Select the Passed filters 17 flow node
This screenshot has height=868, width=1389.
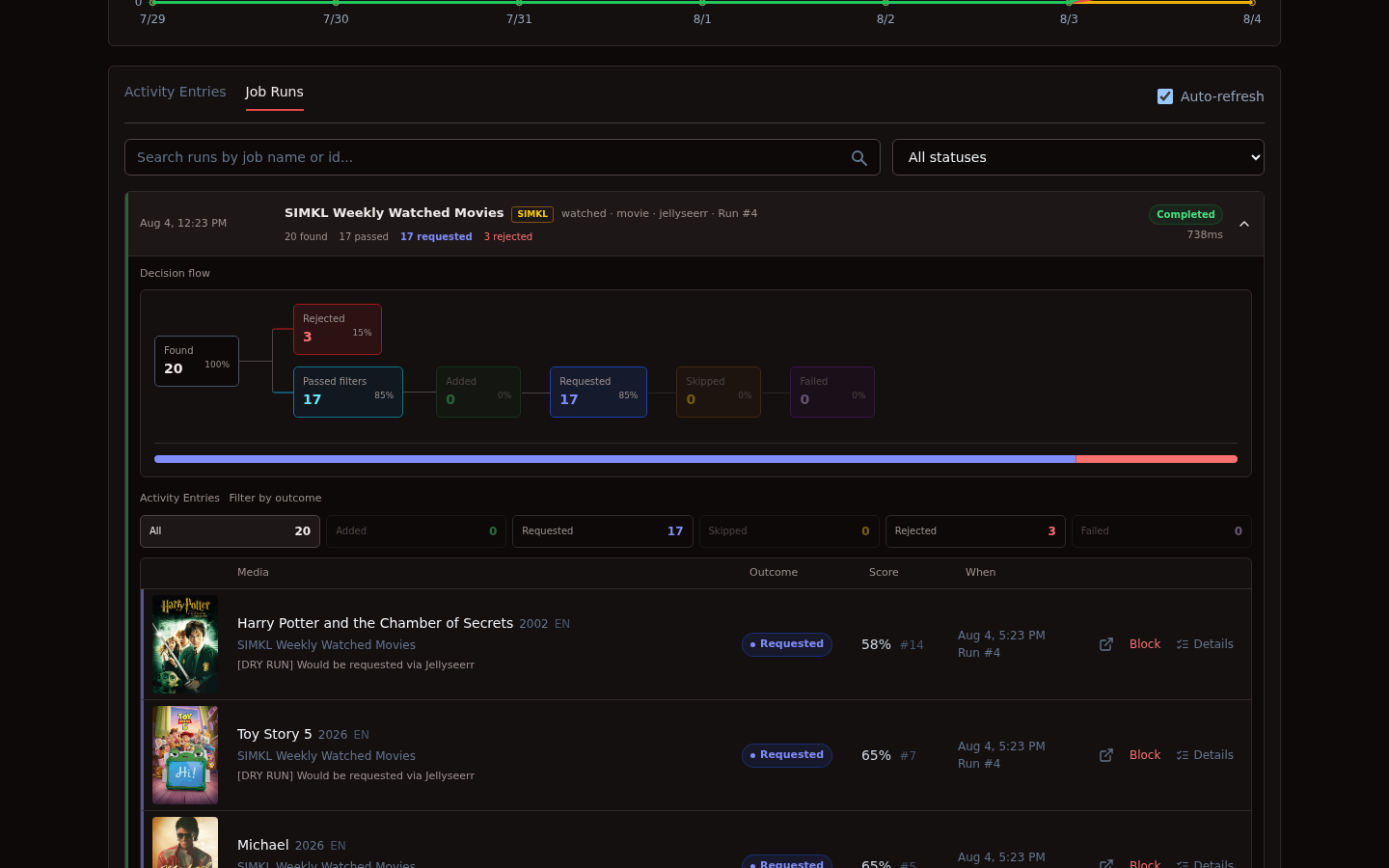pyautogui.click(x=348, y=392)
